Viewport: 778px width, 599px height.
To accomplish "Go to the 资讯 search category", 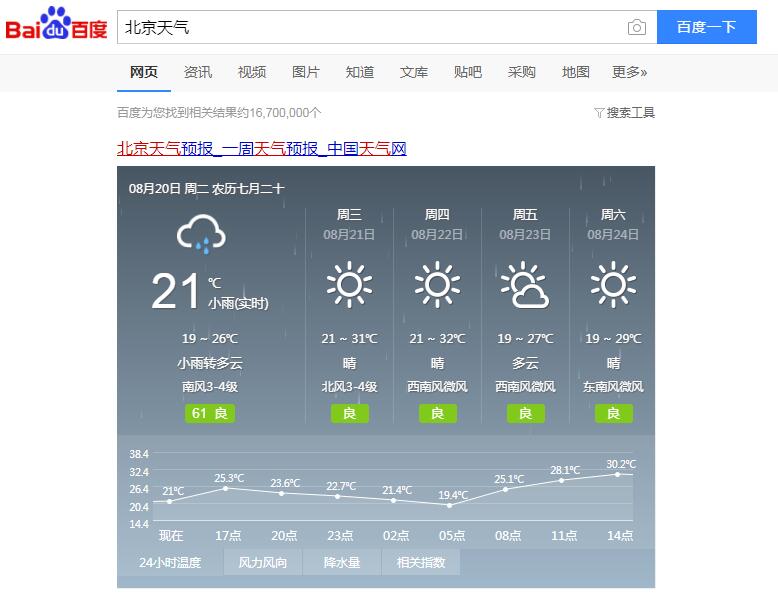I will click(x=198, y=72).
